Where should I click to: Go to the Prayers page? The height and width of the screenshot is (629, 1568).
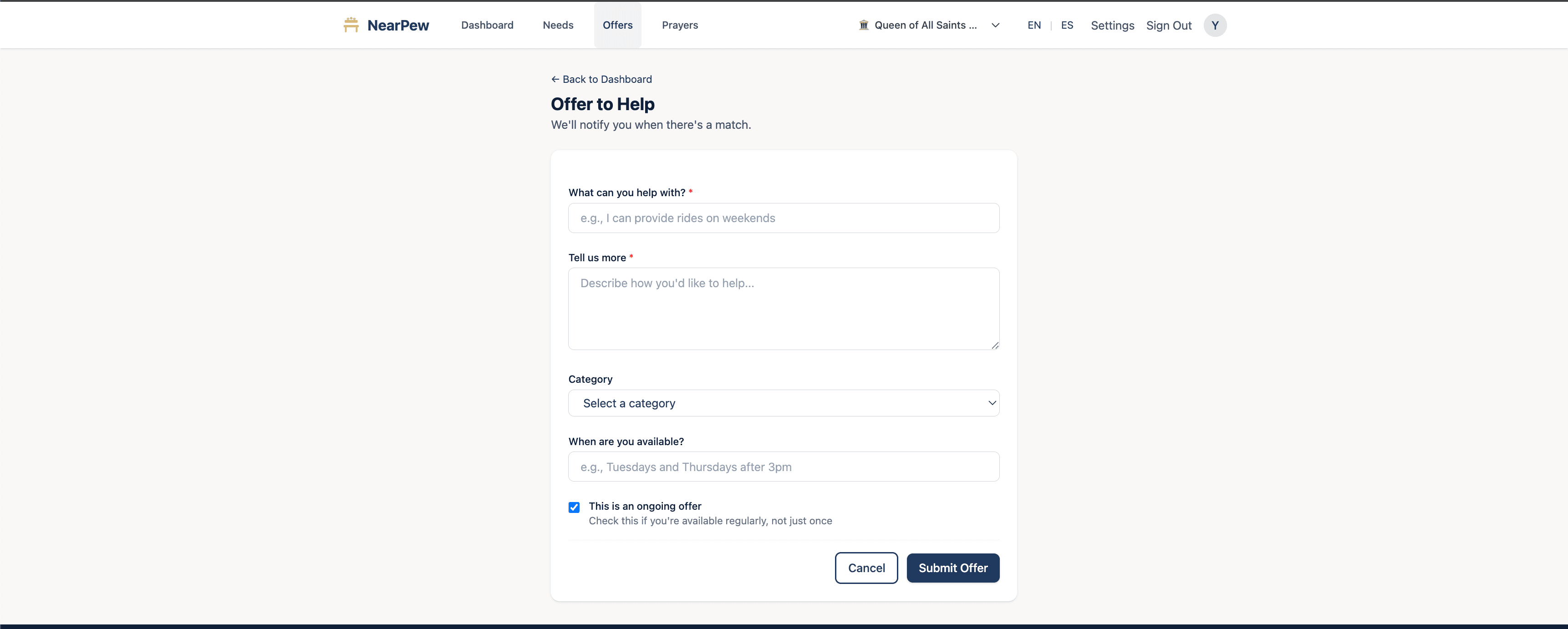[x=680, y=25]
